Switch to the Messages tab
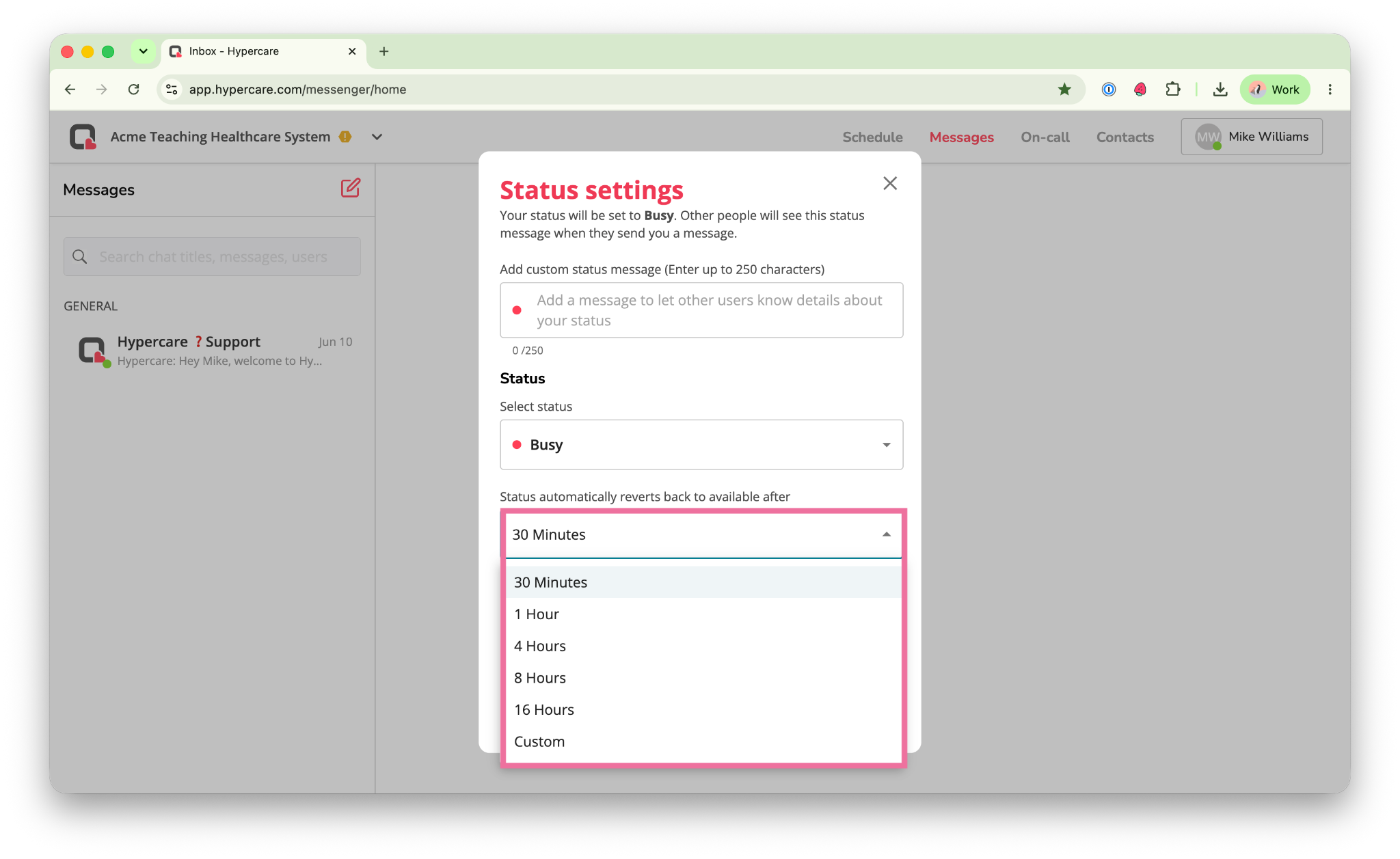 pyautogui.click(x=961, y=137)
